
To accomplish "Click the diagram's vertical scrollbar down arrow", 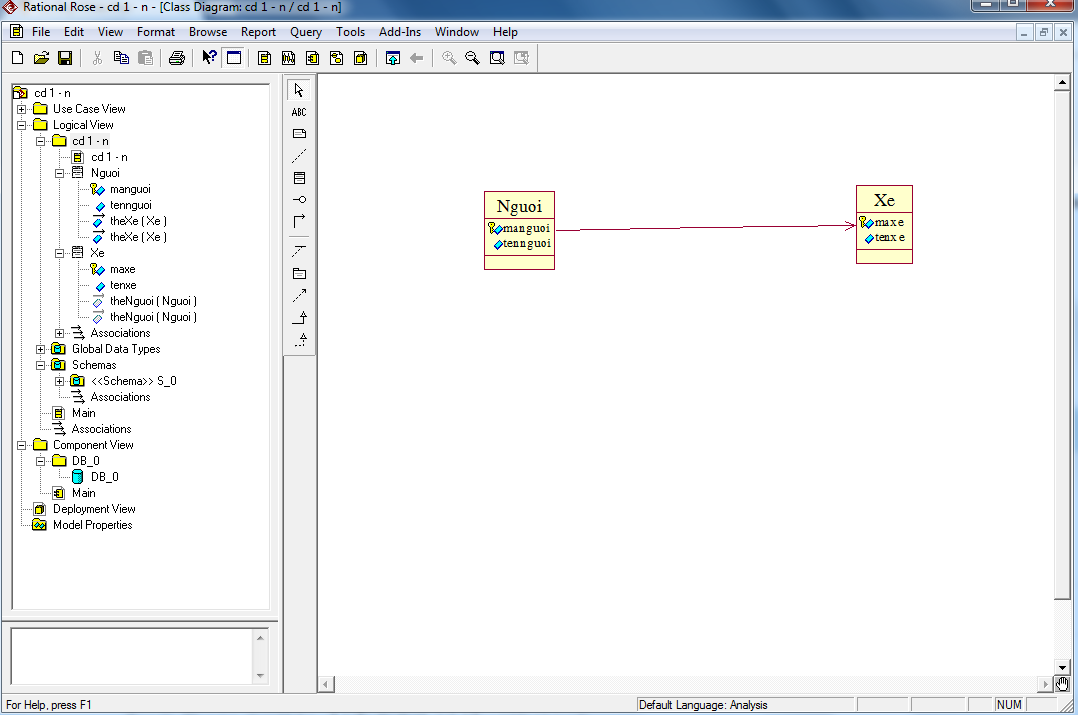I will pyautogui.click(x=1063, y=667).
